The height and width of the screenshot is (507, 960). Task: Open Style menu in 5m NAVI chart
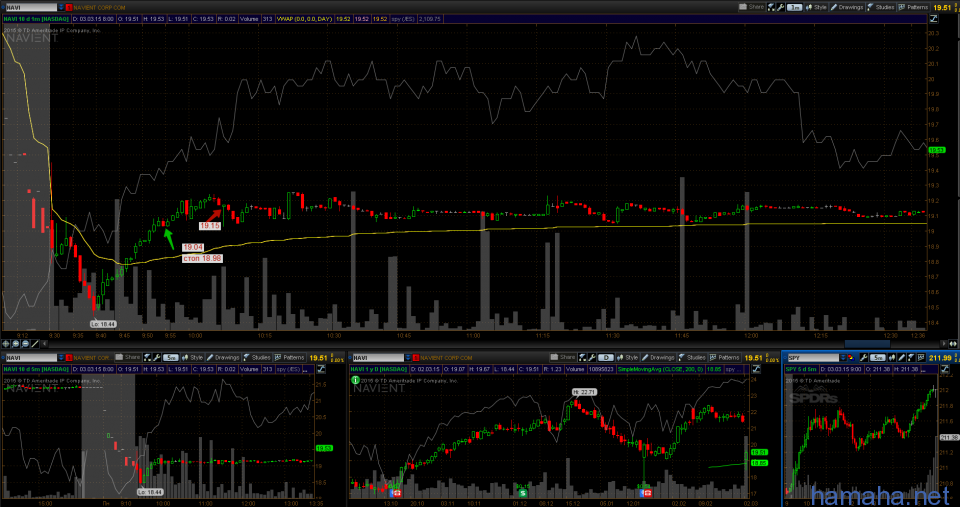coord(192,357)
